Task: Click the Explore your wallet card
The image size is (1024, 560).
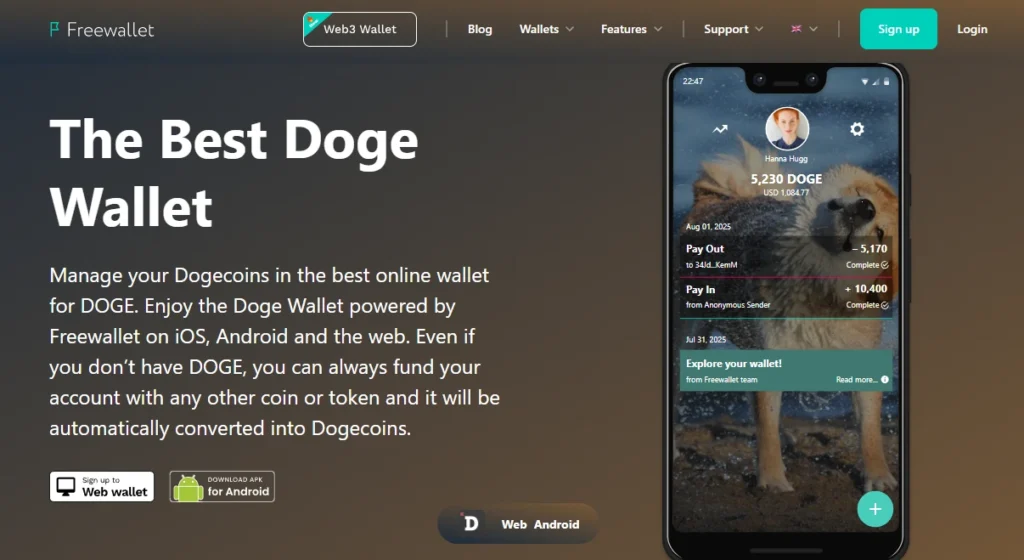Action: [x=786, y=371]
